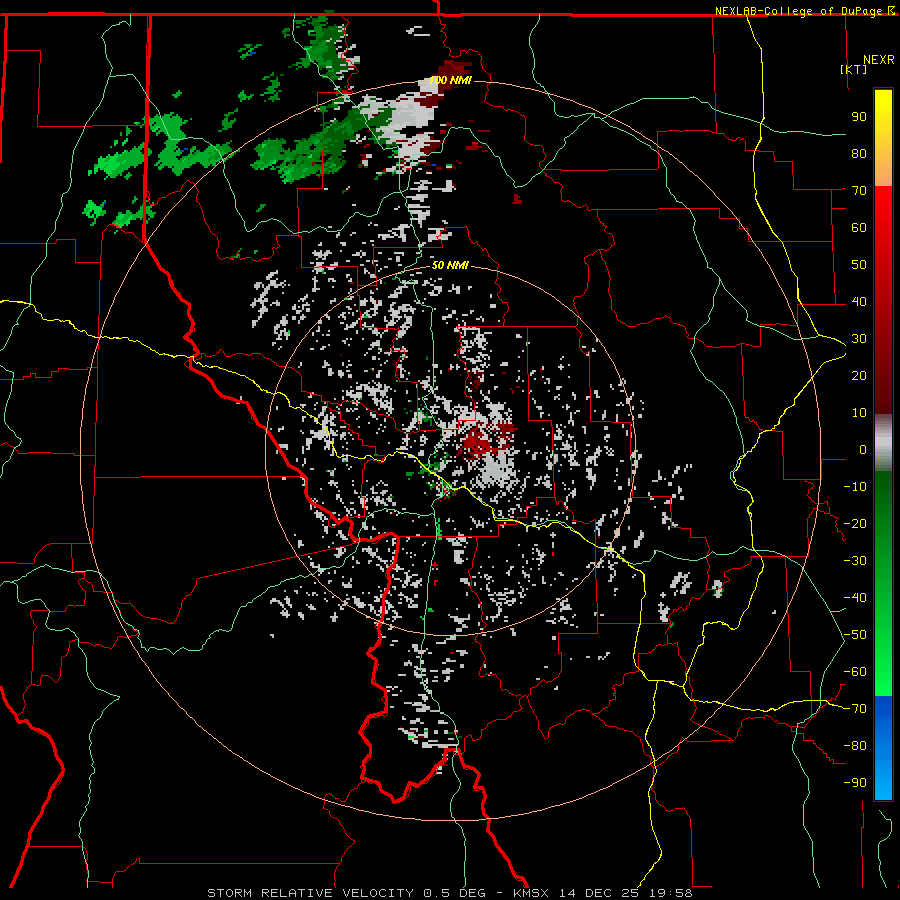Click the 80 knot scale label

point(859,154)
